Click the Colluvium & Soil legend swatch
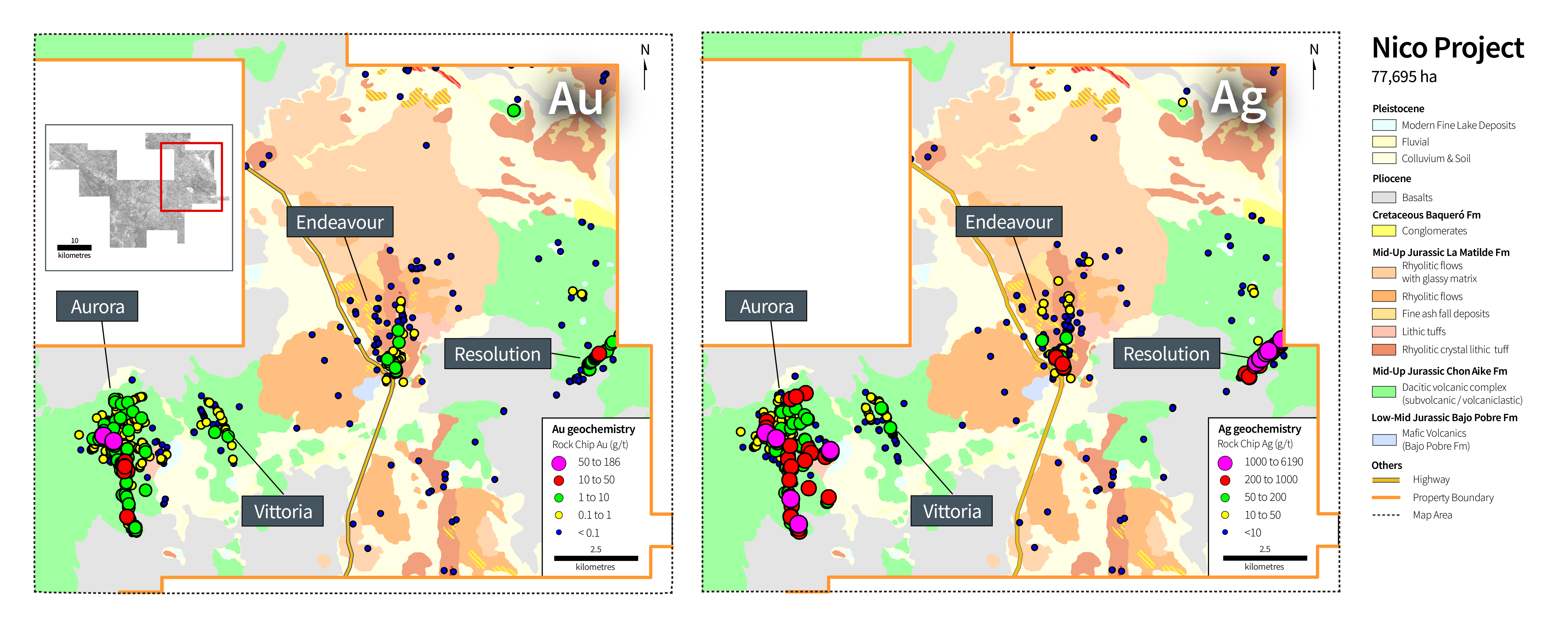This screenshot has width=1568, height=624. click(1384, 158)
